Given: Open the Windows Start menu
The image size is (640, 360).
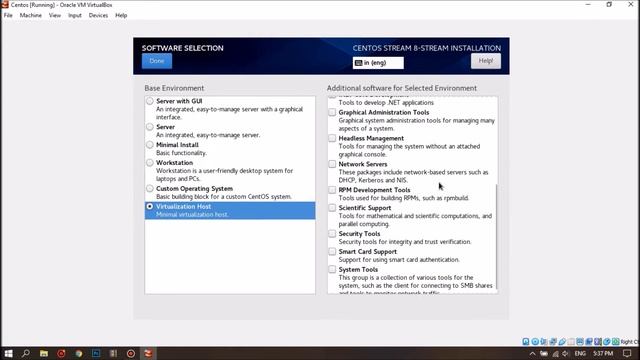Looking at the screenshot, I should click(8, 353).
